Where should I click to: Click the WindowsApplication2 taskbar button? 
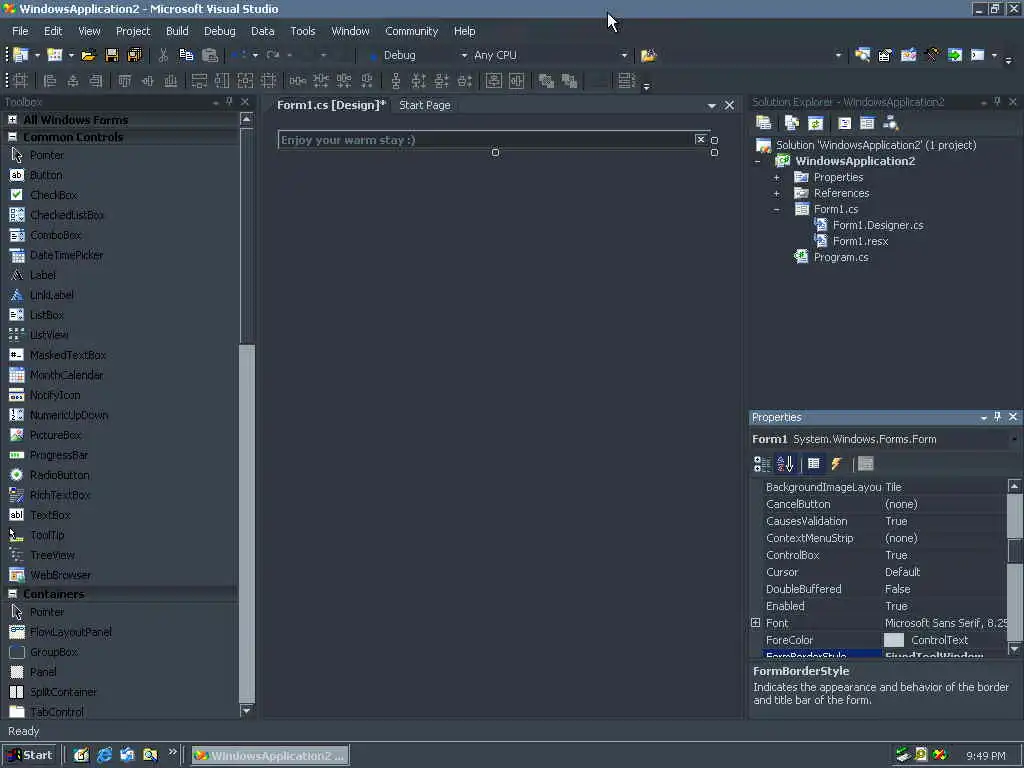[270, 756]
